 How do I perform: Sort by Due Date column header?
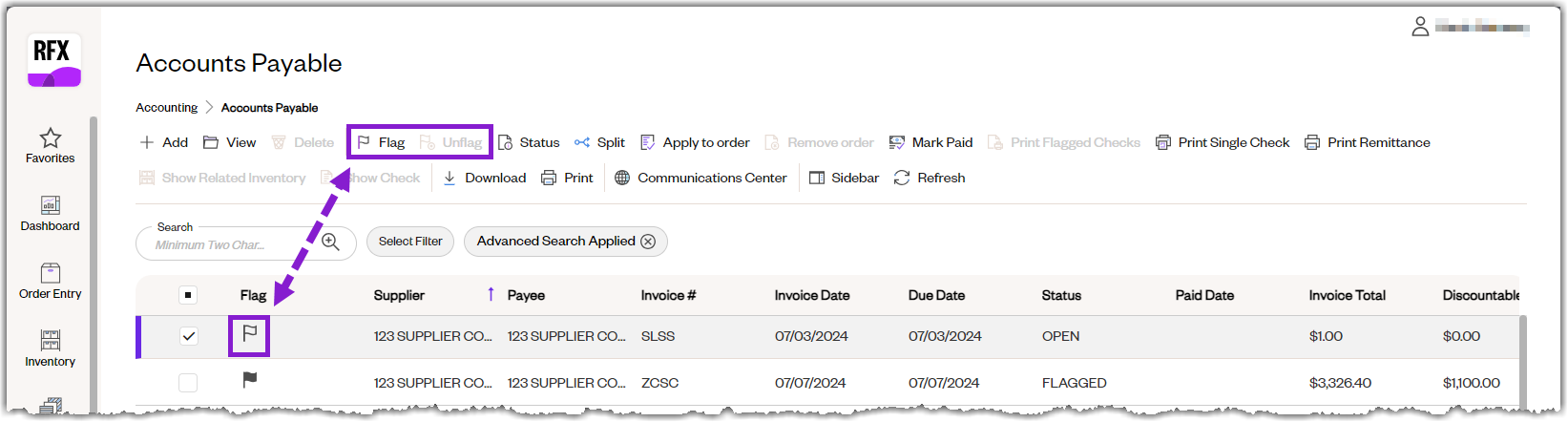click(937, 296)
